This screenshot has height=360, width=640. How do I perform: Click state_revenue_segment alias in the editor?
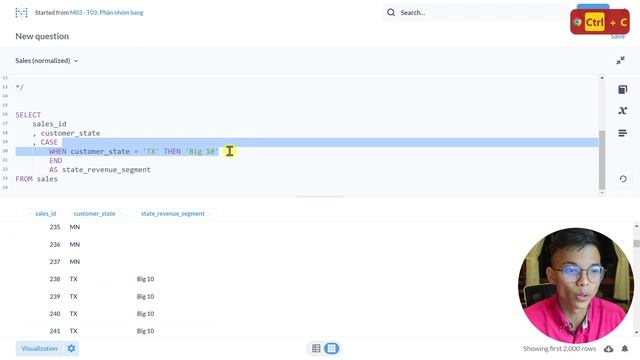107,170
